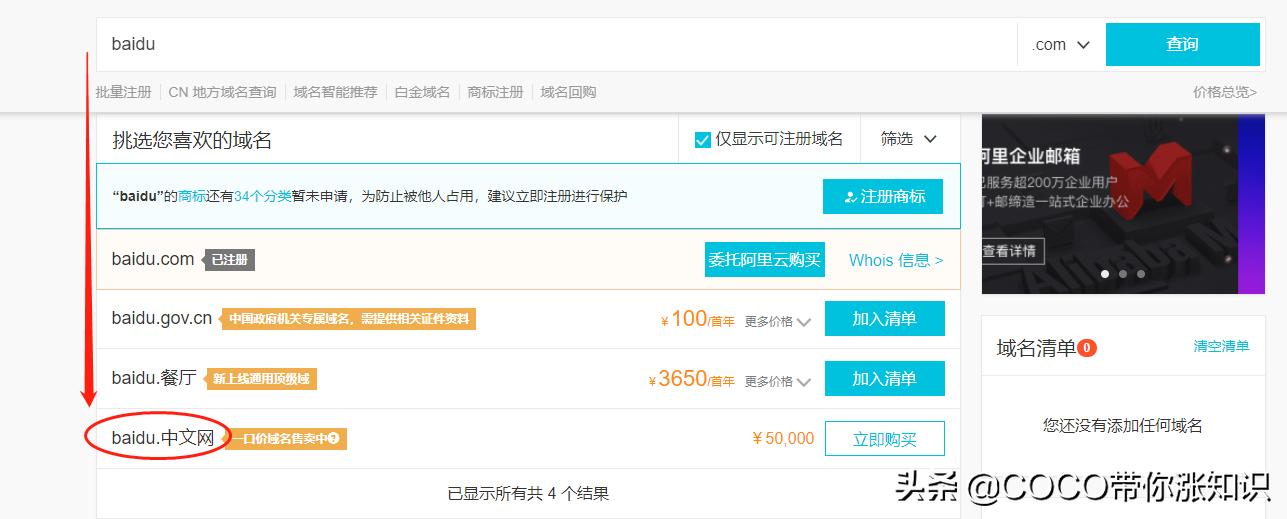Expand the 筛选 filter dropdown

point(908,139)
